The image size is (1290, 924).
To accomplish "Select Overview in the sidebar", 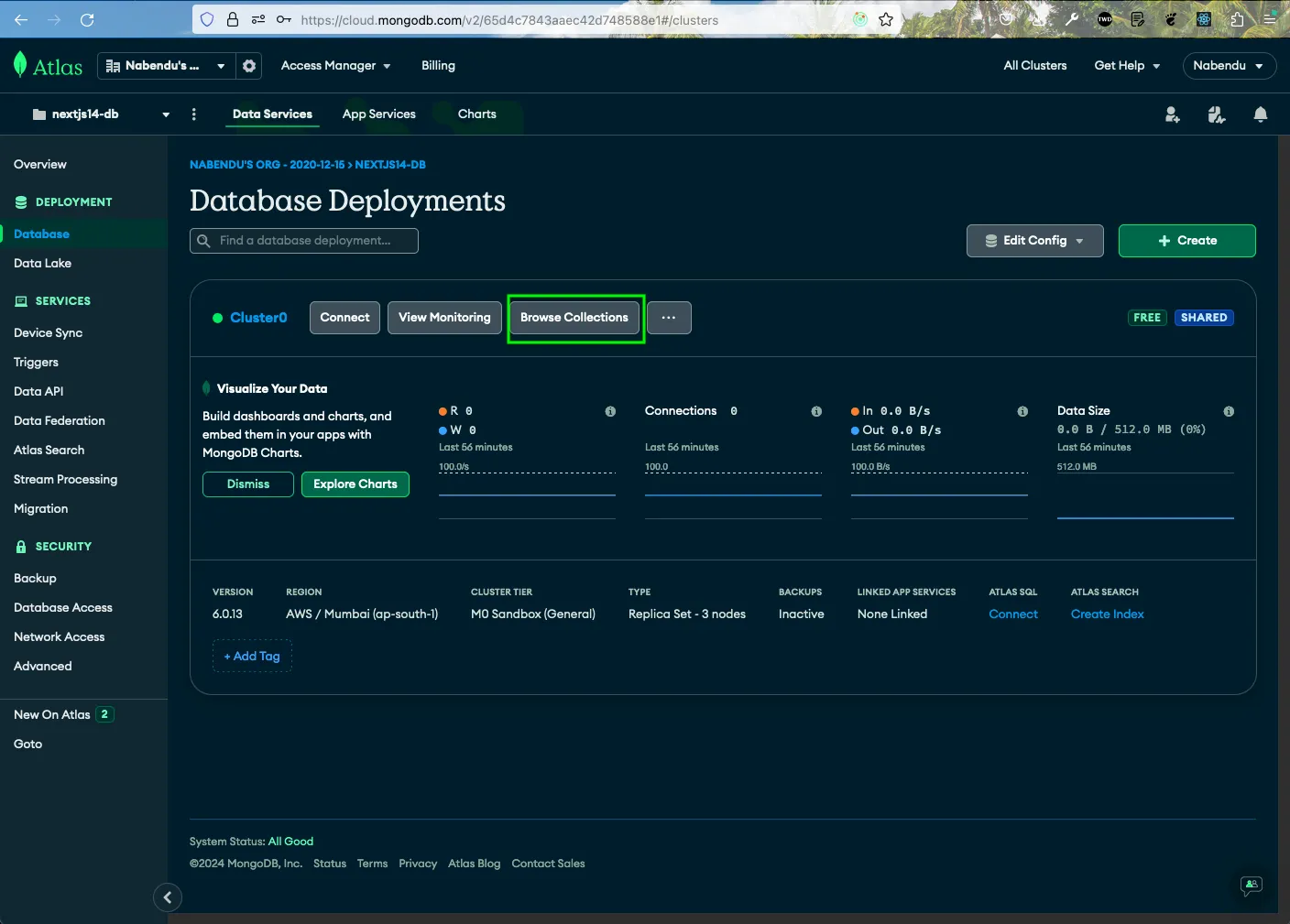I will 40,165.
